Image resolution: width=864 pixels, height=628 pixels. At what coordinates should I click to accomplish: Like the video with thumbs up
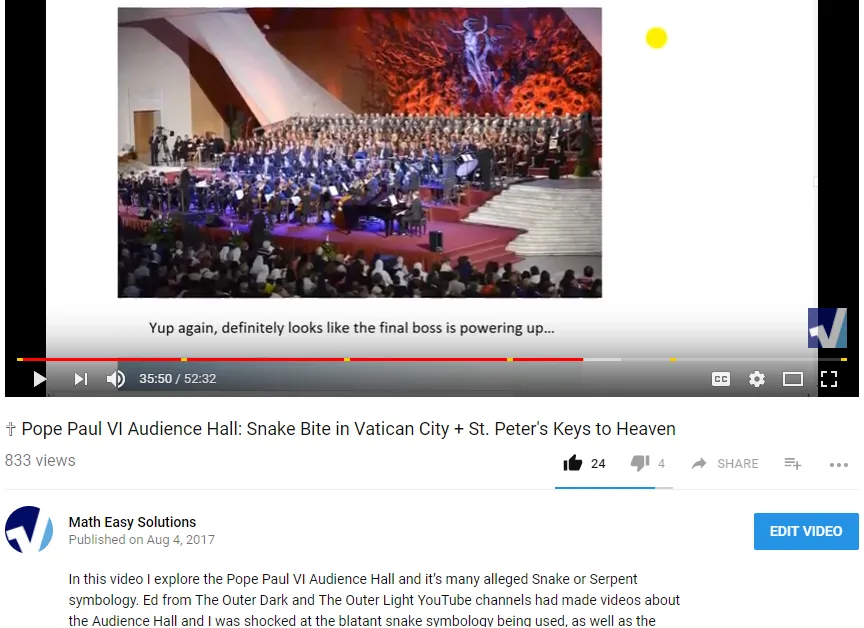[x=573, y=463]
